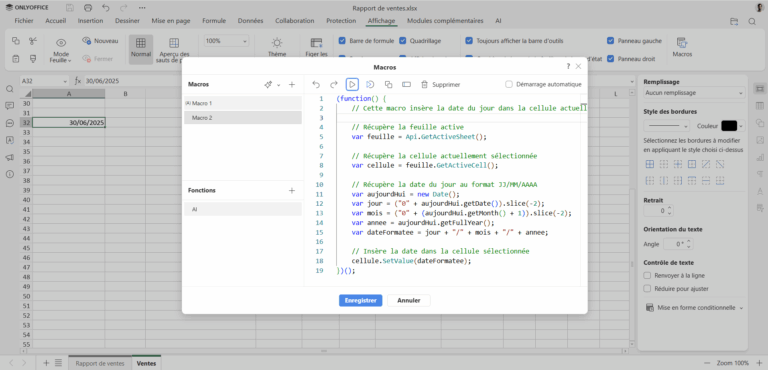Click Nouveau sheet view button

click(x=100, y=41)
